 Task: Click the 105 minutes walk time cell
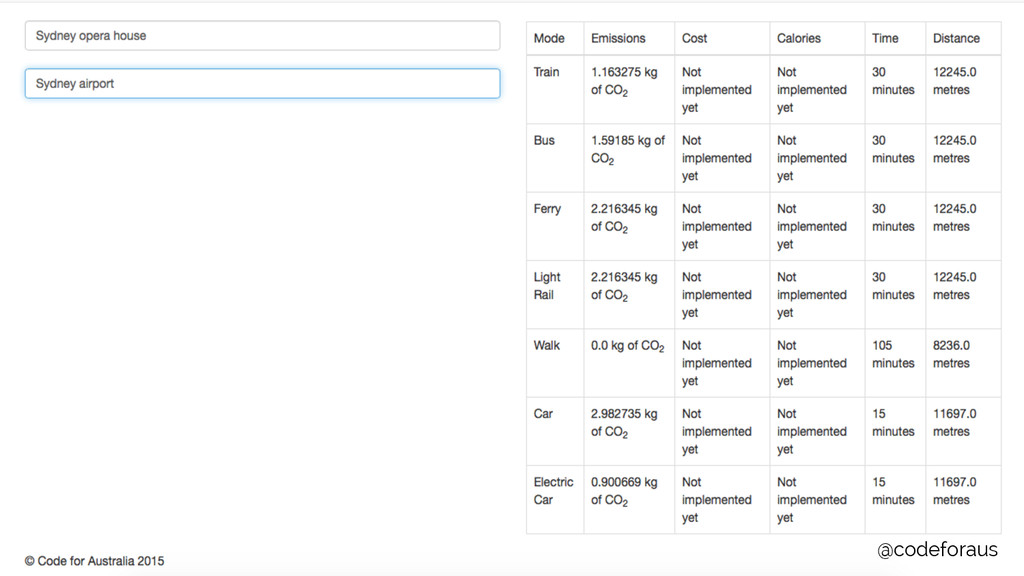[892, 354]
